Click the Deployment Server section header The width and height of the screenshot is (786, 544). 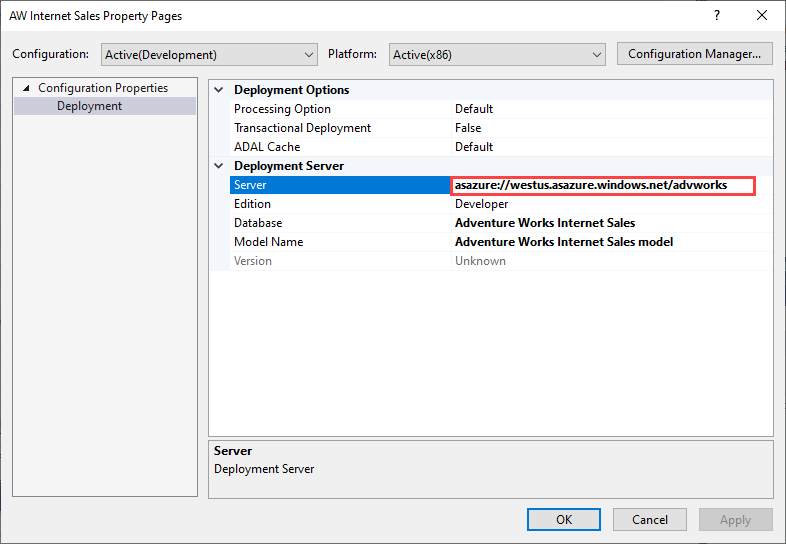point(289,166)
